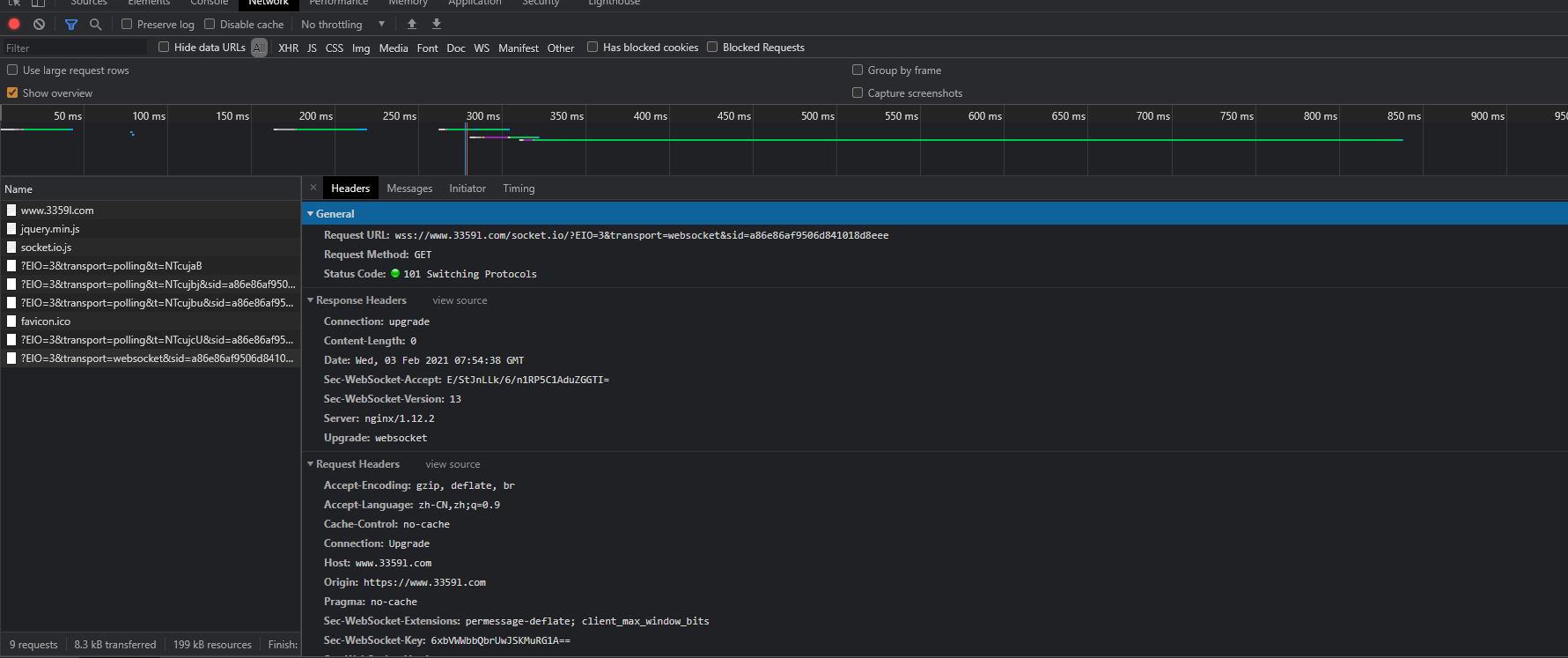Filter requests by Img
Viewport: 1568px width, 658px height.
361,48
